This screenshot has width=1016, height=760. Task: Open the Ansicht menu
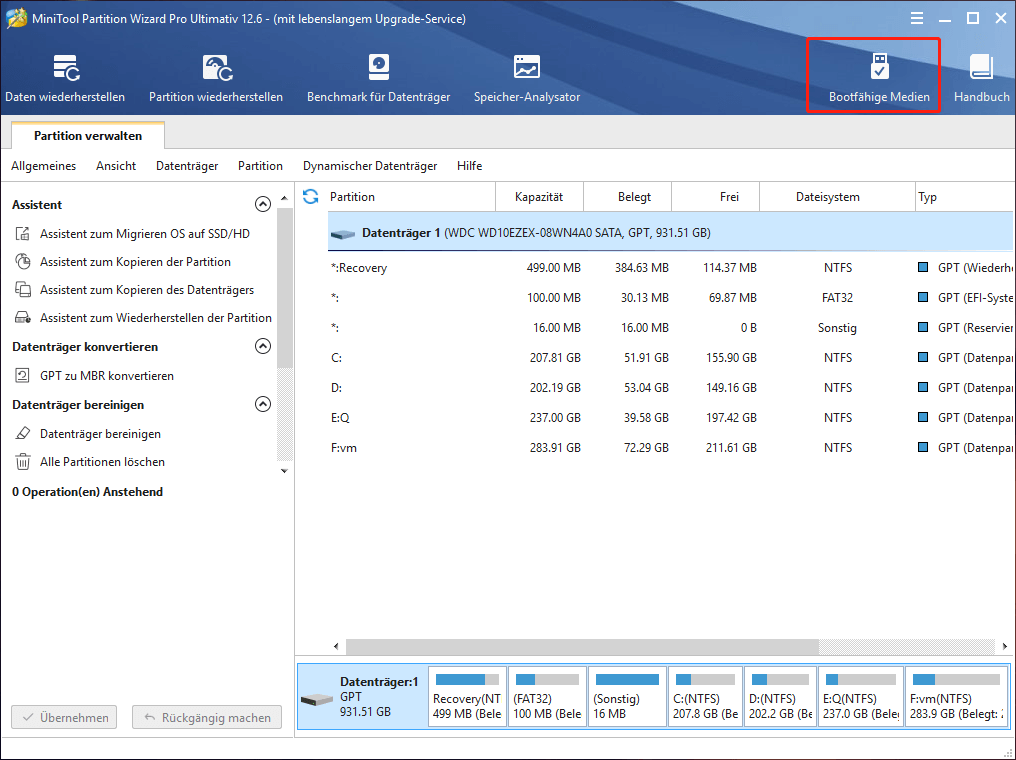point(116,166)
